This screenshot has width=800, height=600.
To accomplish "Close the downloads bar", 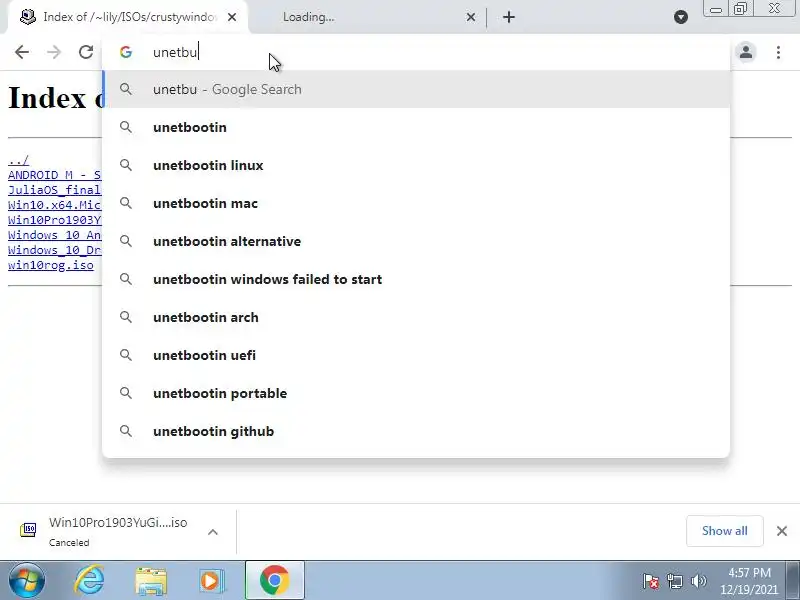I will coord(782,531).
